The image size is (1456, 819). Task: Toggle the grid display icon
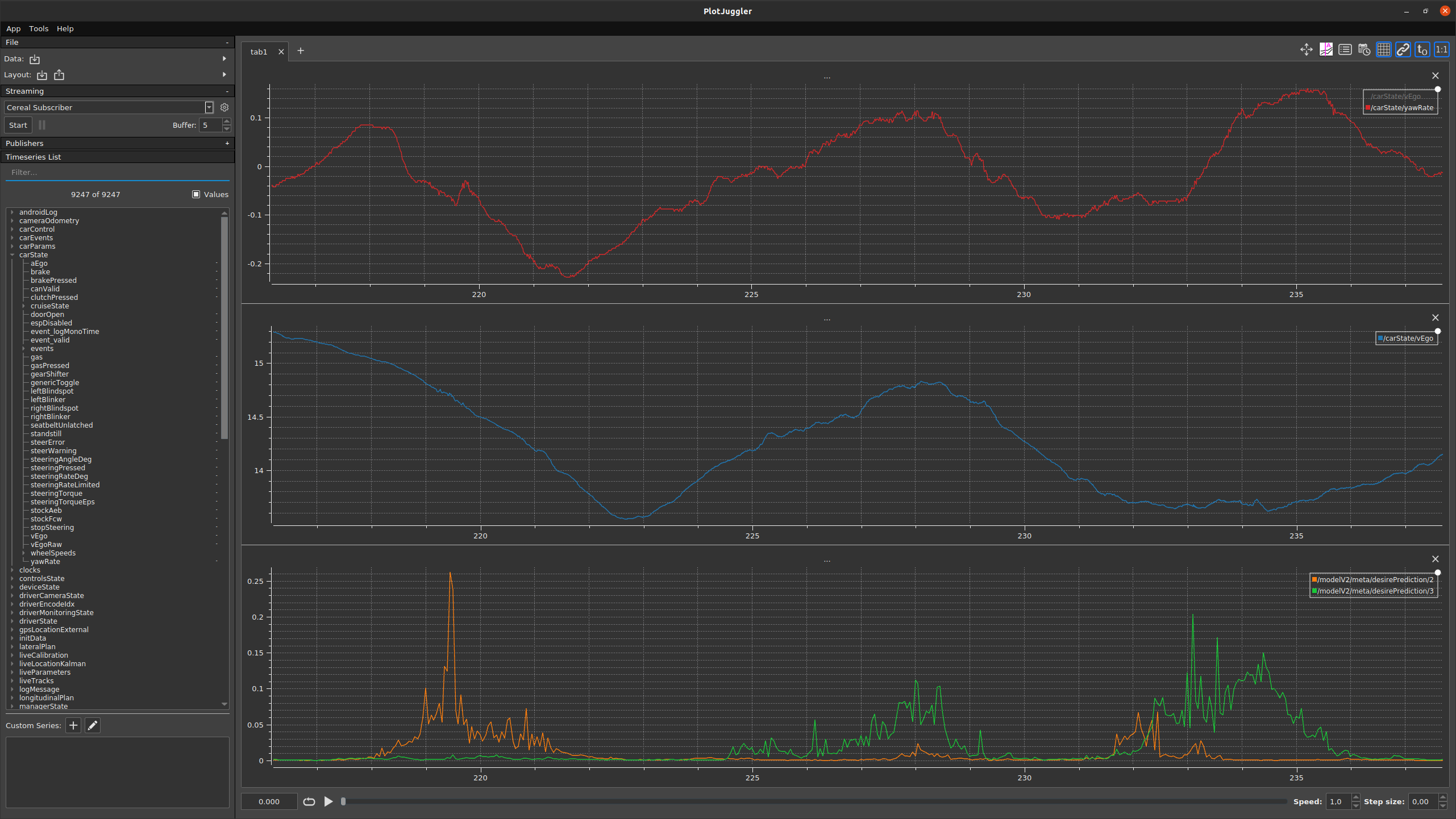click(1383, 49)
